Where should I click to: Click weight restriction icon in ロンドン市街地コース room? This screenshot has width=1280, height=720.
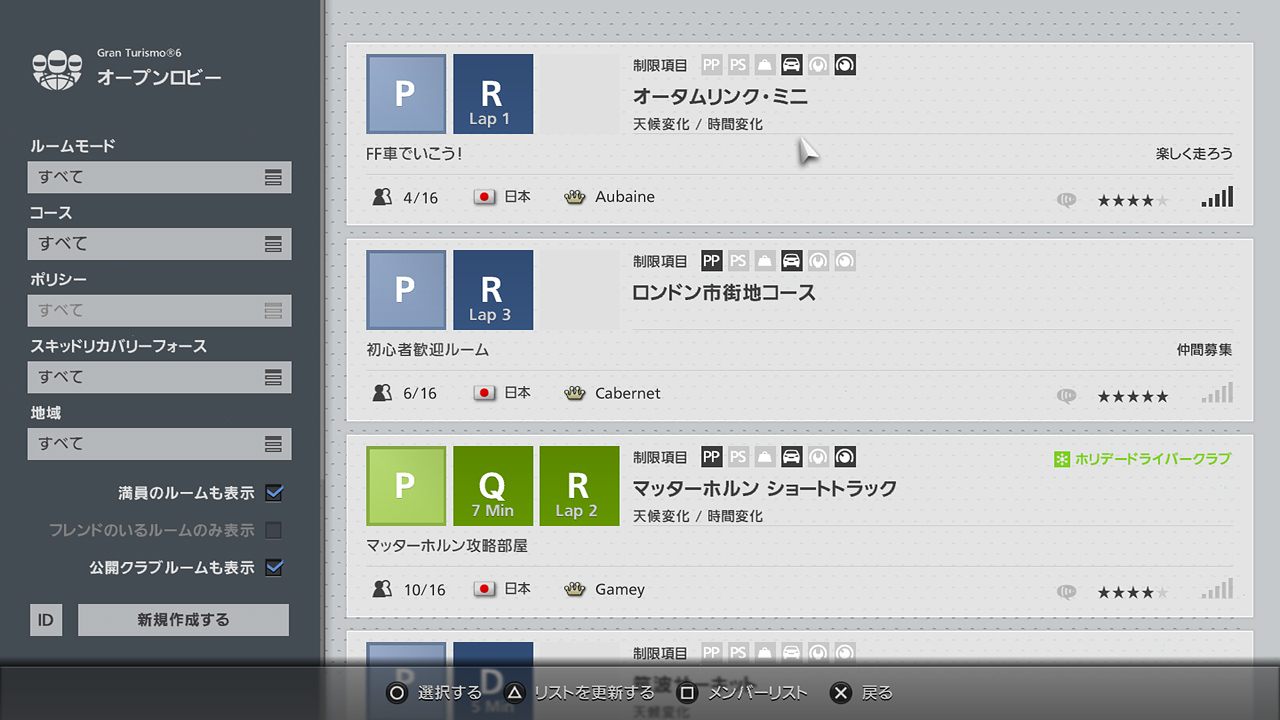coord(765,261)
